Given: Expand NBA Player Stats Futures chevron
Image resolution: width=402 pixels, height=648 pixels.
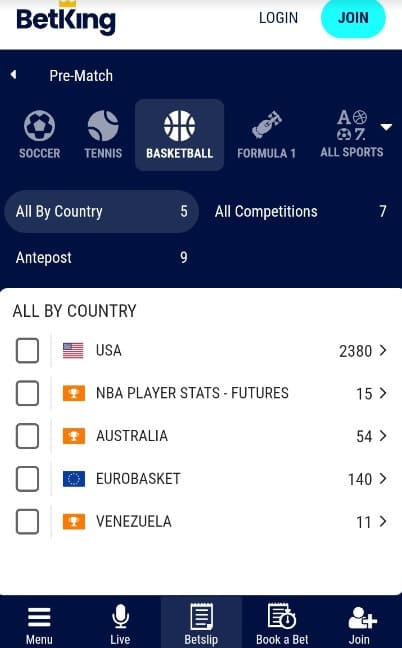Looking at the screenshot, I should click(x=383, y=393).
